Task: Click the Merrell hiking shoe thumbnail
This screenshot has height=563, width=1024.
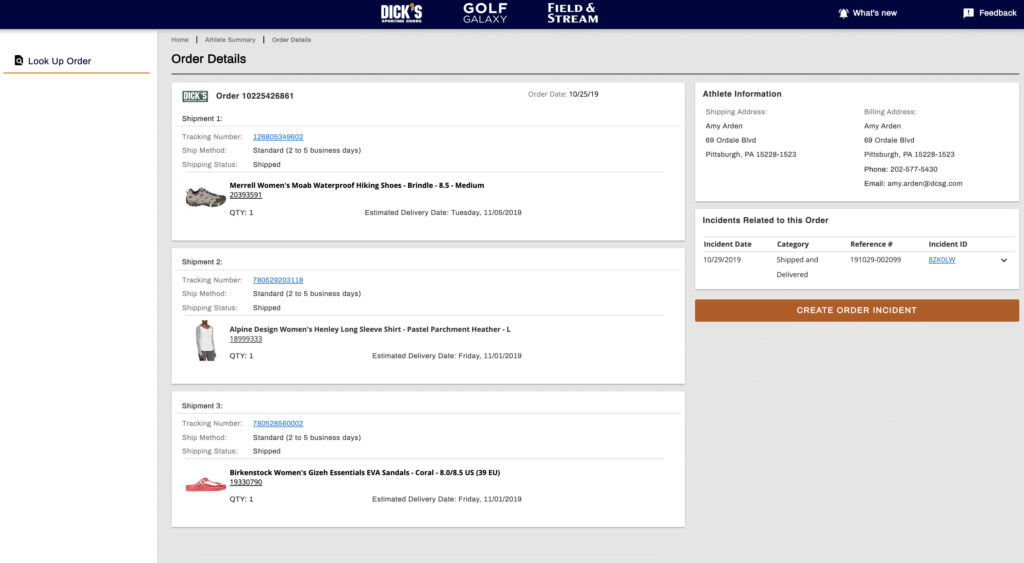Action: pyautogui.click(x=205, y=197)
